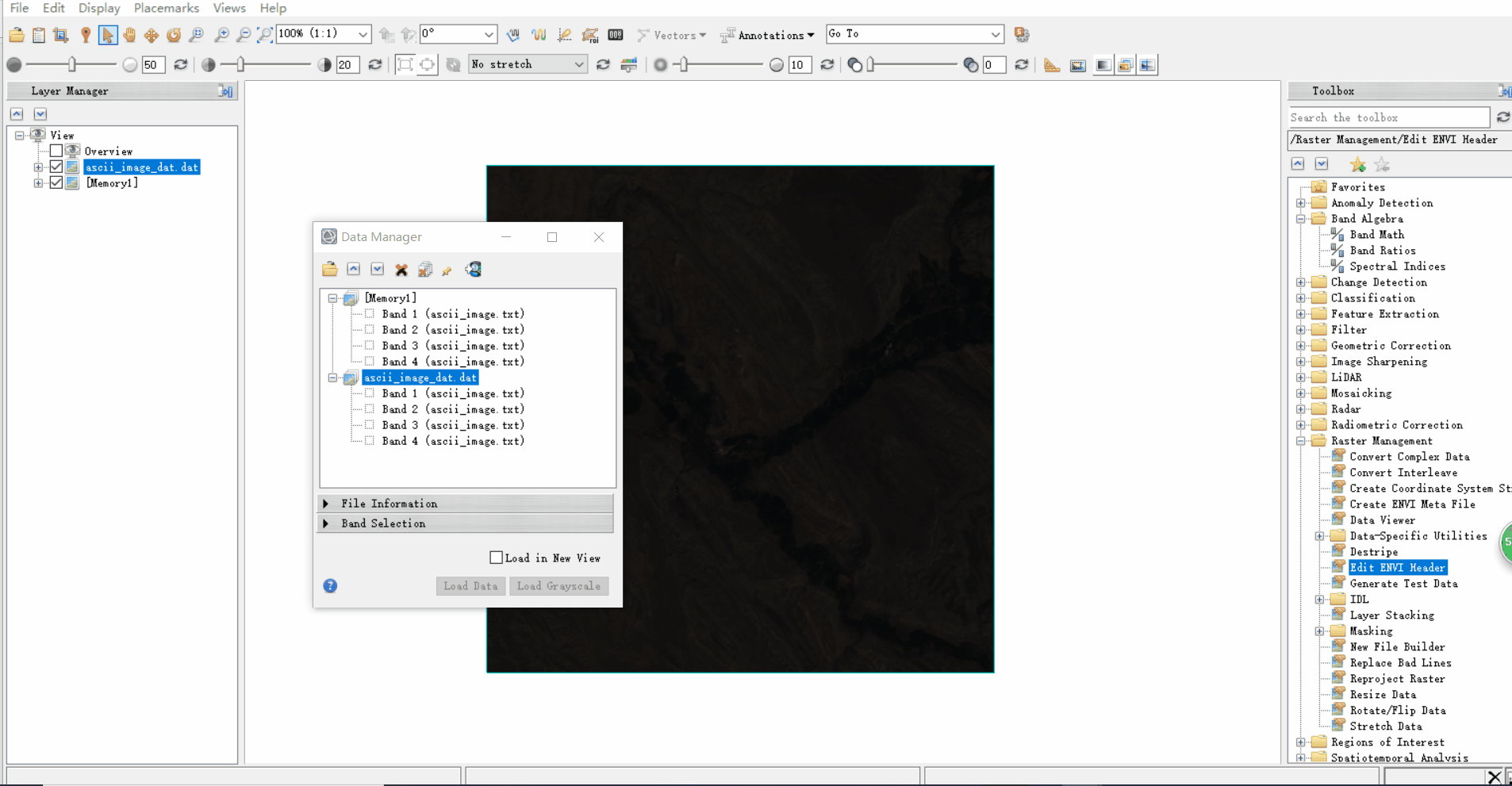The width and height of the screenshot is (1512, 786).
Task: Open the Cursor Value tool icon
Action: (616, 35)
